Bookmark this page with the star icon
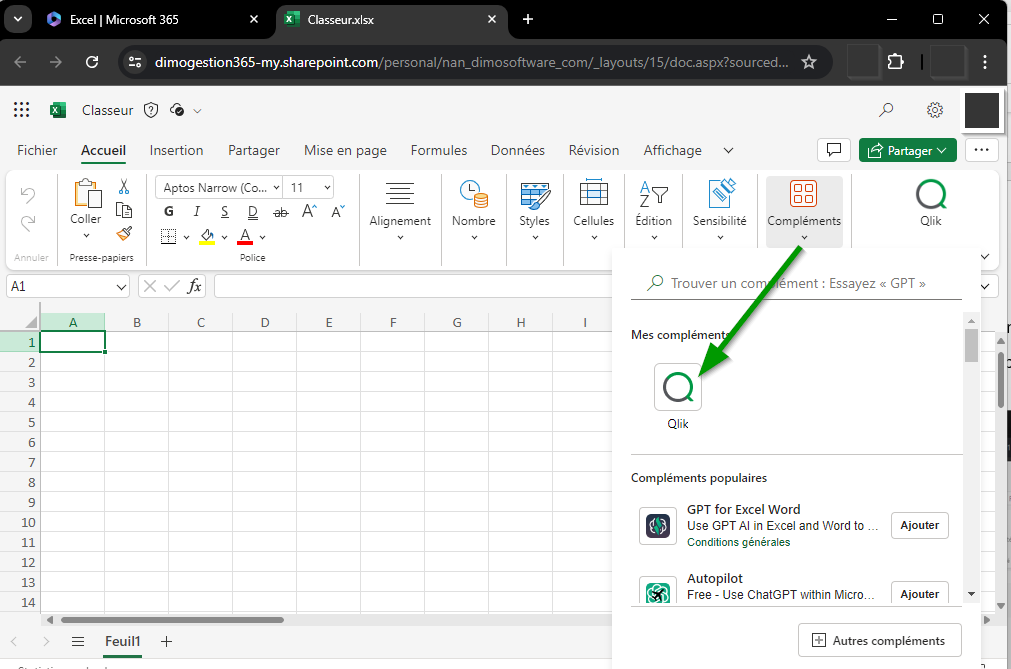Viewport: 1011px width, 669px height. coord(809,62)
